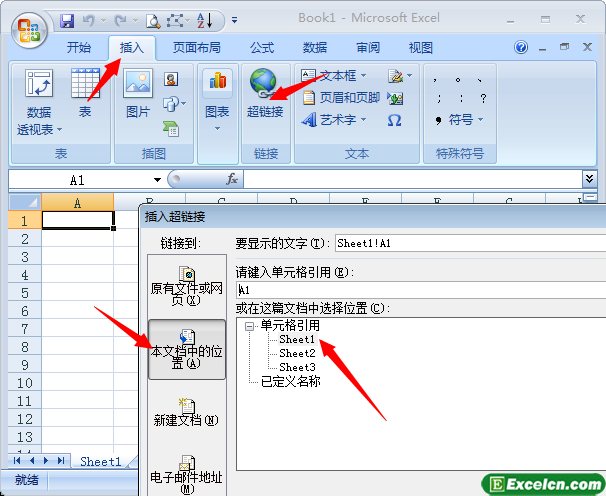The height and width of the screenshot is (496, 606).
Task: Choose 本文档中的位置 link option
Action: coord(187,349)
